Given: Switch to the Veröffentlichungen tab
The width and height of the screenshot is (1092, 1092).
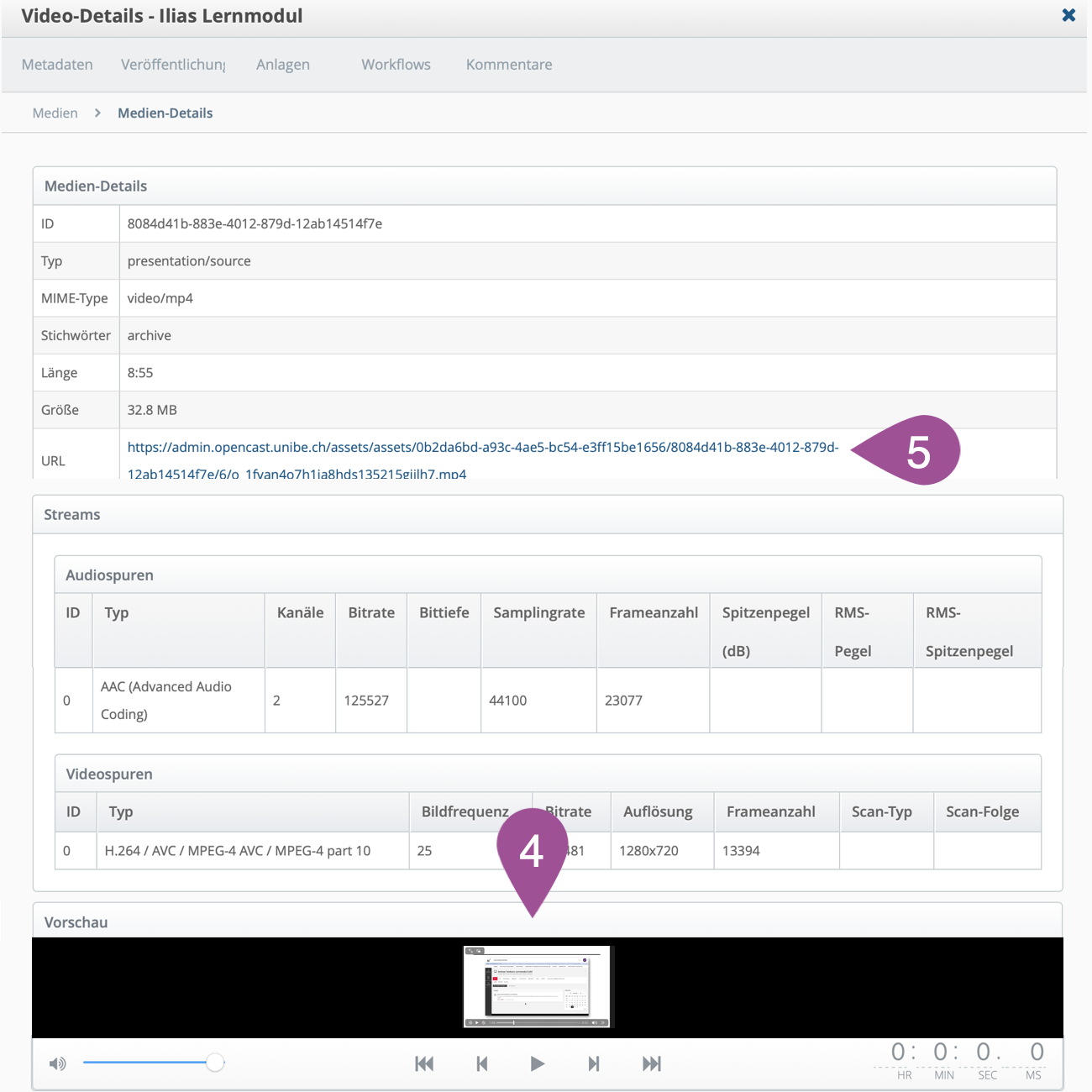Looking at the screenshot, I should pos(173,65).
